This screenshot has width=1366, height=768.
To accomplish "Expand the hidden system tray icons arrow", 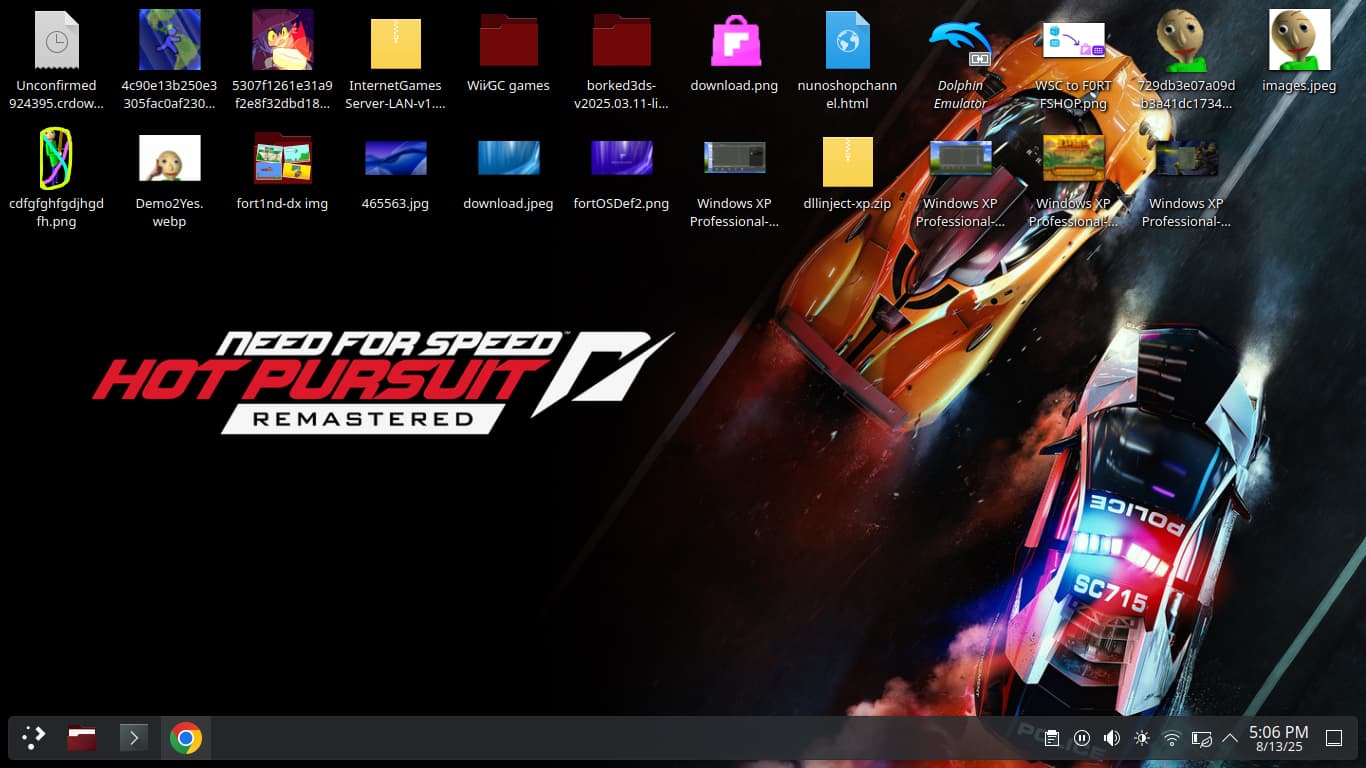I will coord(1230,738).
